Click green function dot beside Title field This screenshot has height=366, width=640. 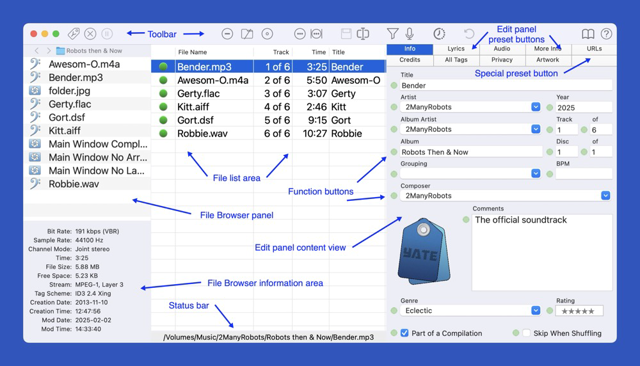[x=394, y=85]
